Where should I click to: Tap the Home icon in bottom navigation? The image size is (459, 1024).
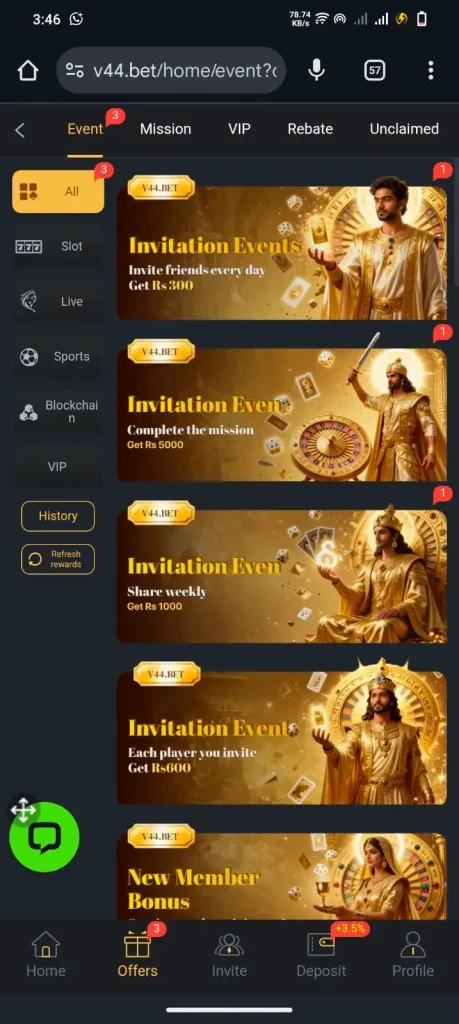click(x=46, y=954)
